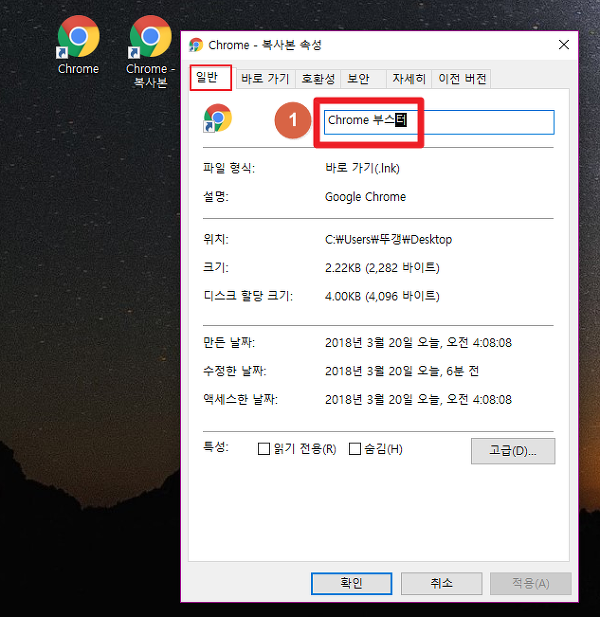
Task: Click the 취소 button
Action: 441,583
